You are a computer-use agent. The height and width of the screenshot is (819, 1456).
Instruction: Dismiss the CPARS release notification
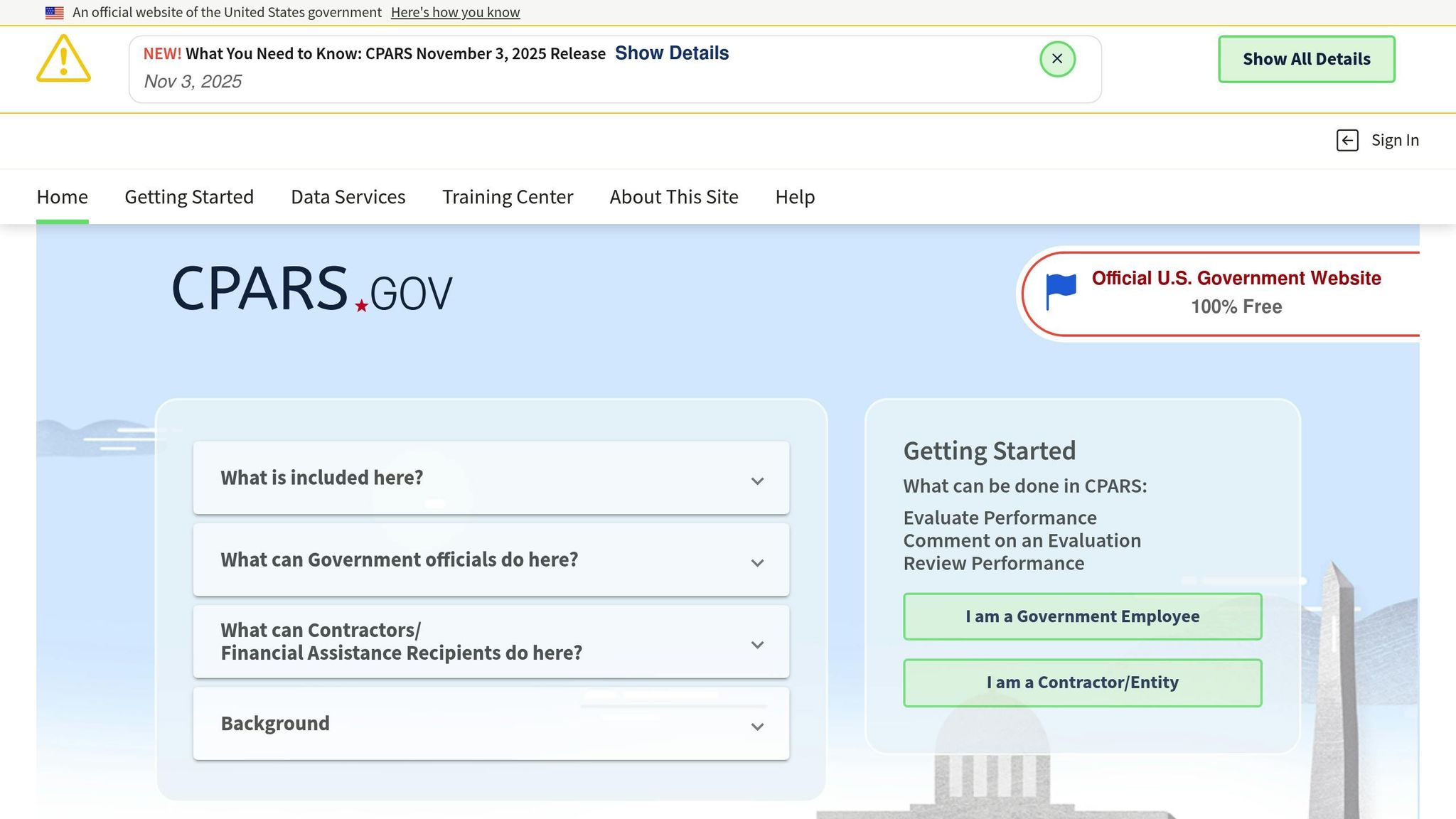point(1057,59)
